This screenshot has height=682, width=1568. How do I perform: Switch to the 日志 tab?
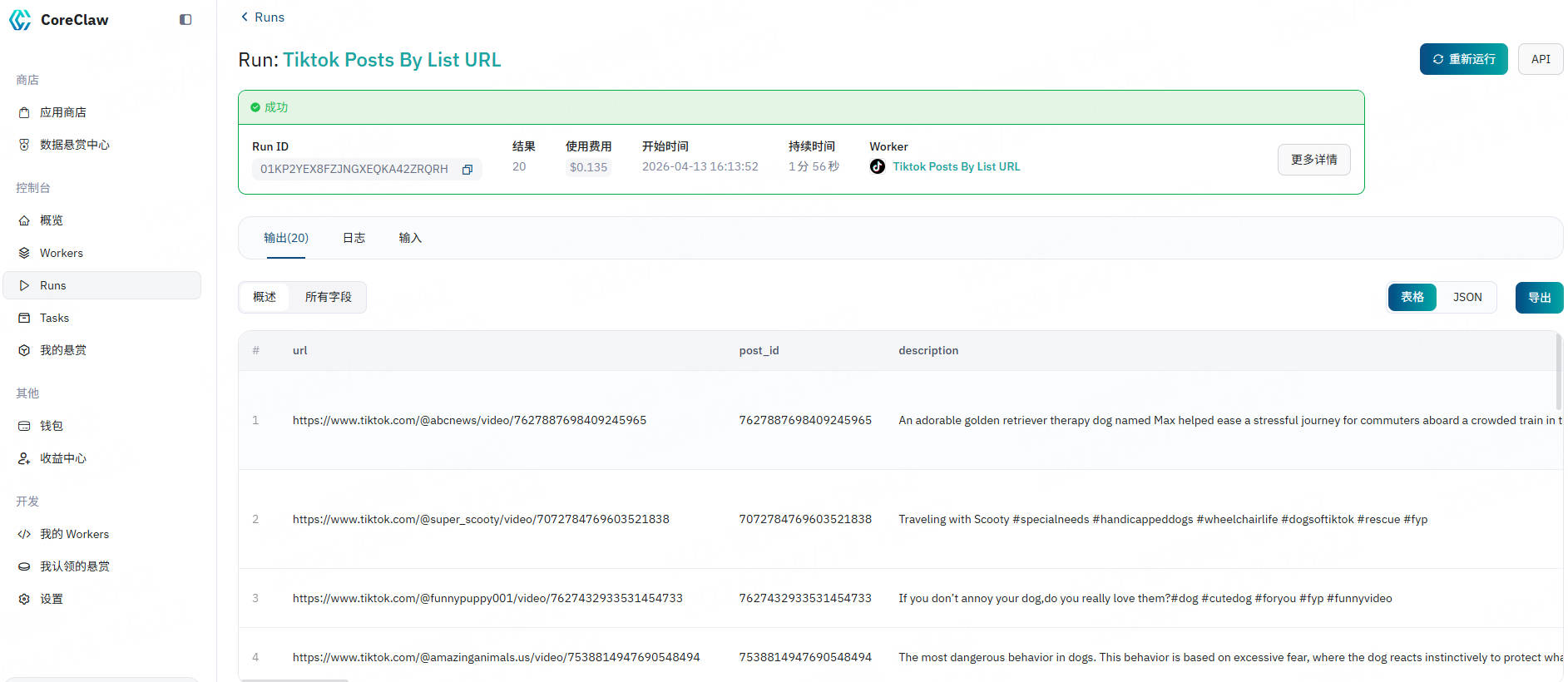coord(354,238)
